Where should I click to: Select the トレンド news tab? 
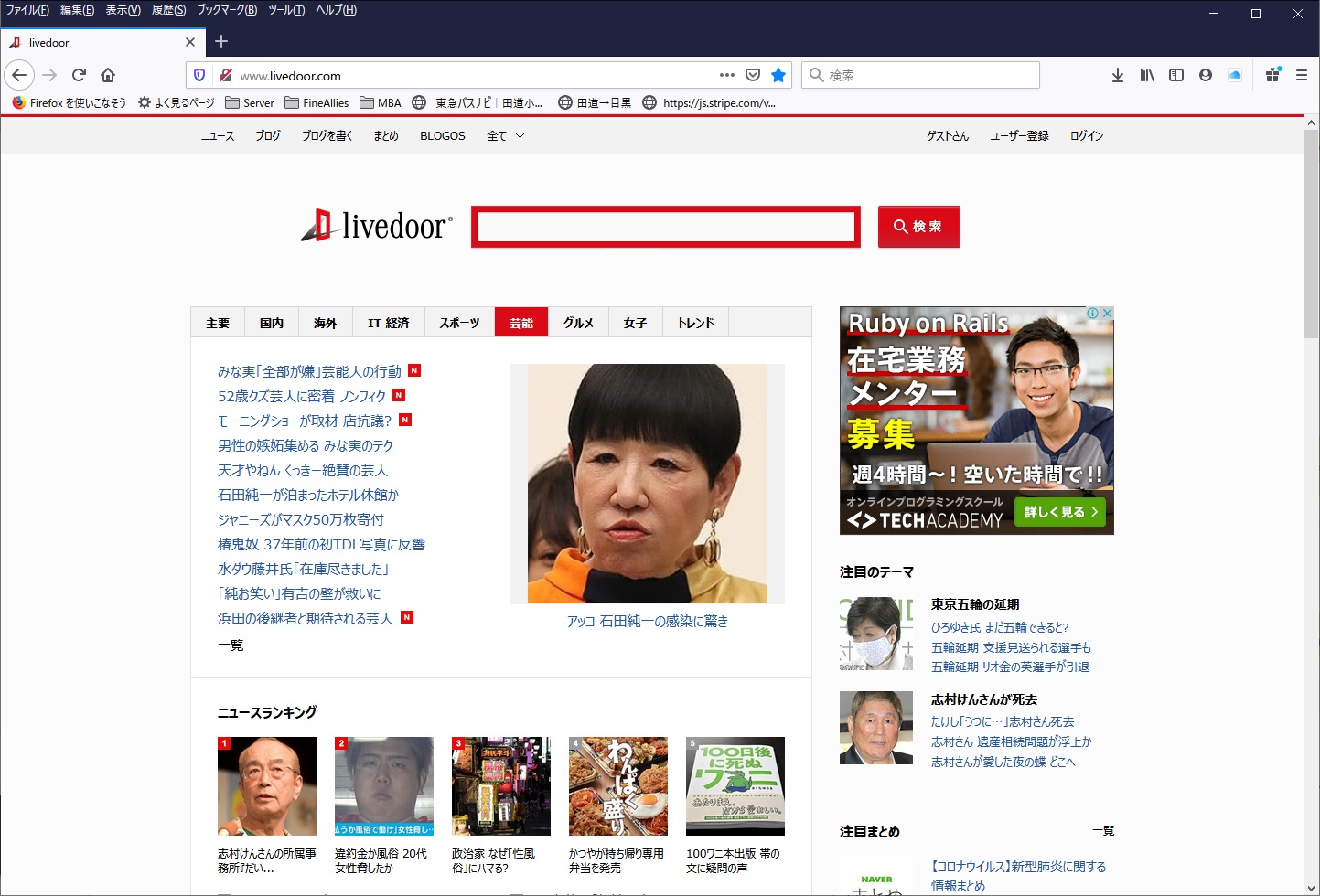click(x=696, y=323)
